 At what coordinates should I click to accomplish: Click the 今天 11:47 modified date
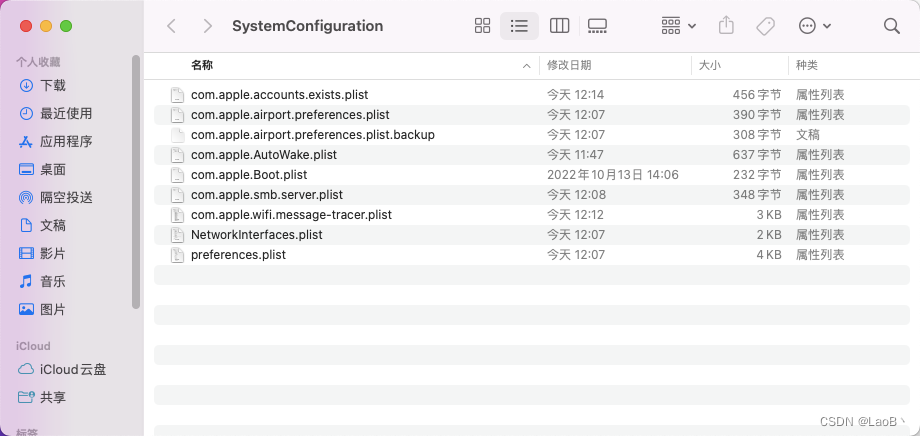[576, 154]
